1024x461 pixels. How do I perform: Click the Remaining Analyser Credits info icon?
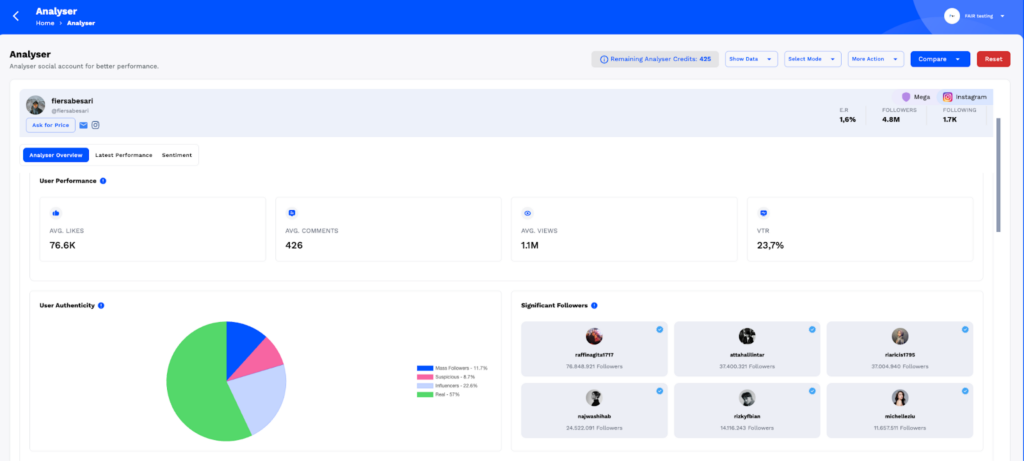(604, 59)
